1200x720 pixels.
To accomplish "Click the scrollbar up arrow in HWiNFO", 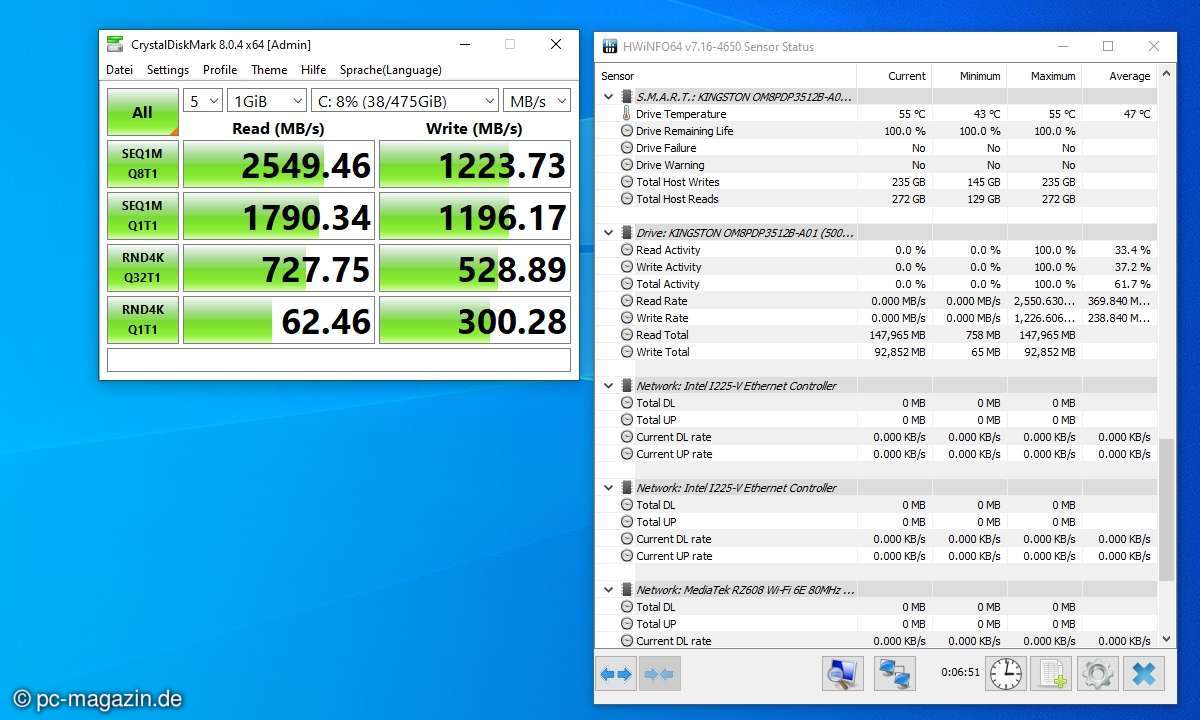I will [1167, 74].
